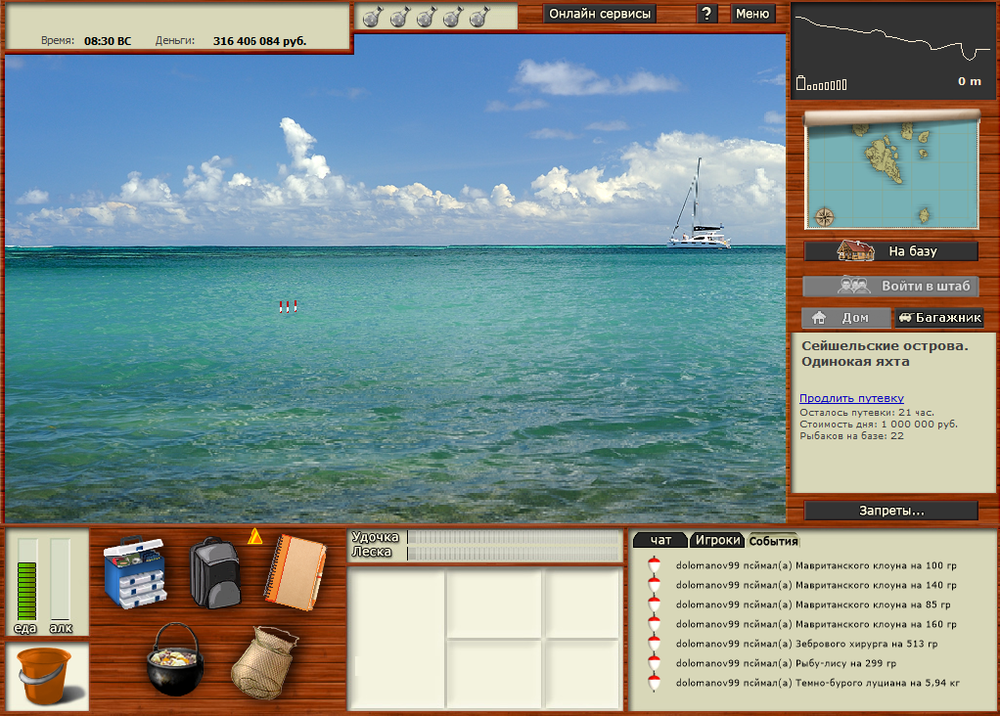Click the еда food level bar
1000x716 pixels.
click(27, 579)
